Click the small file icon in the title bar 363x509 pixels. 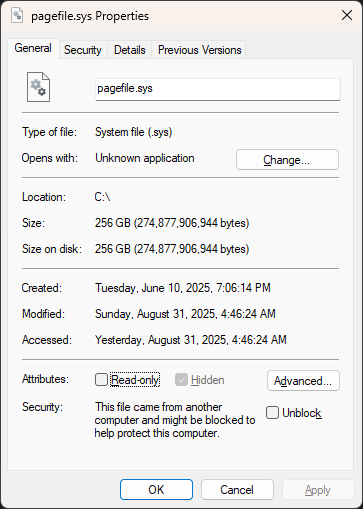(x=17, y=15)
